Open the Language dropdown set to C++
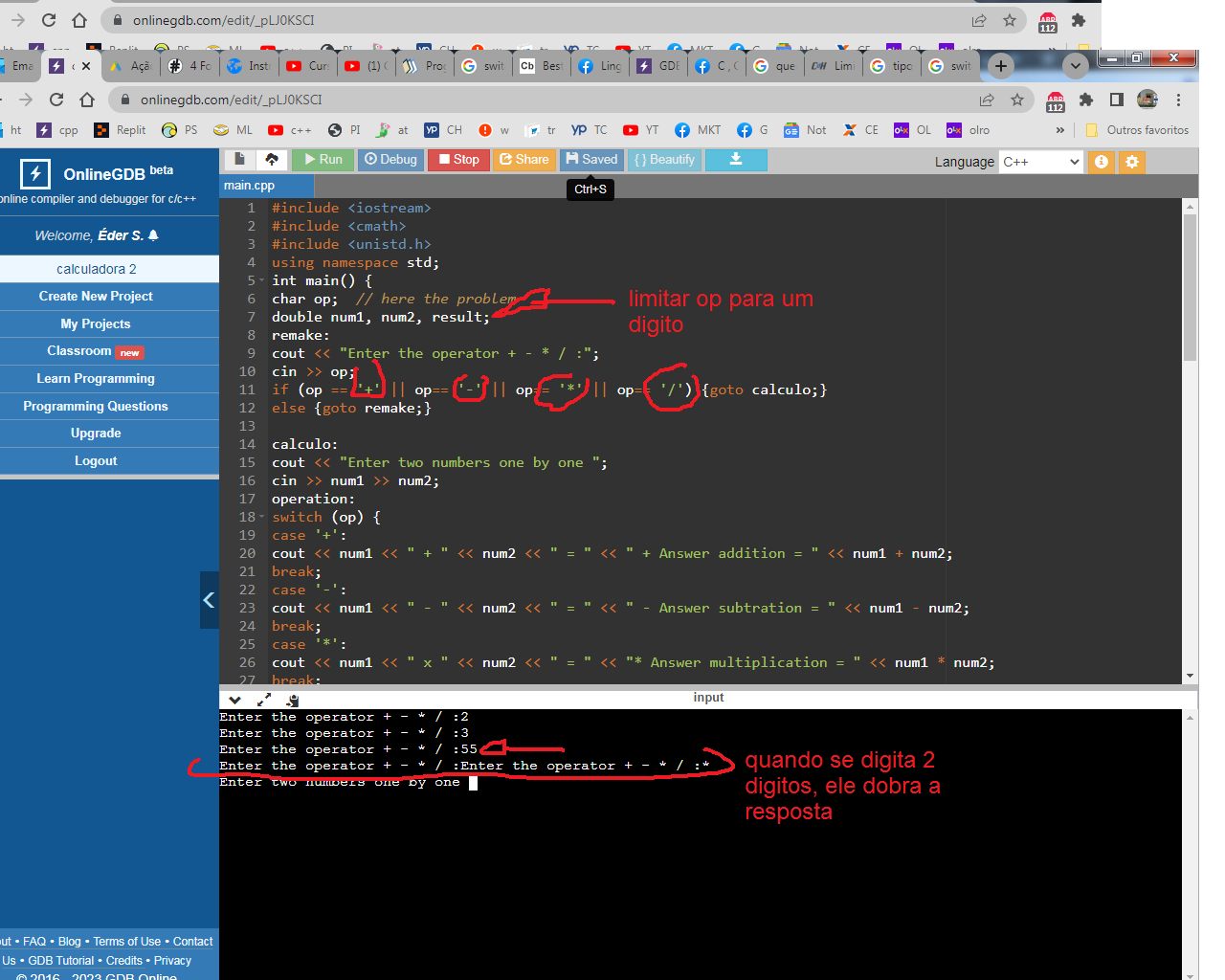1225x980 pixels. pos(1041,162)
